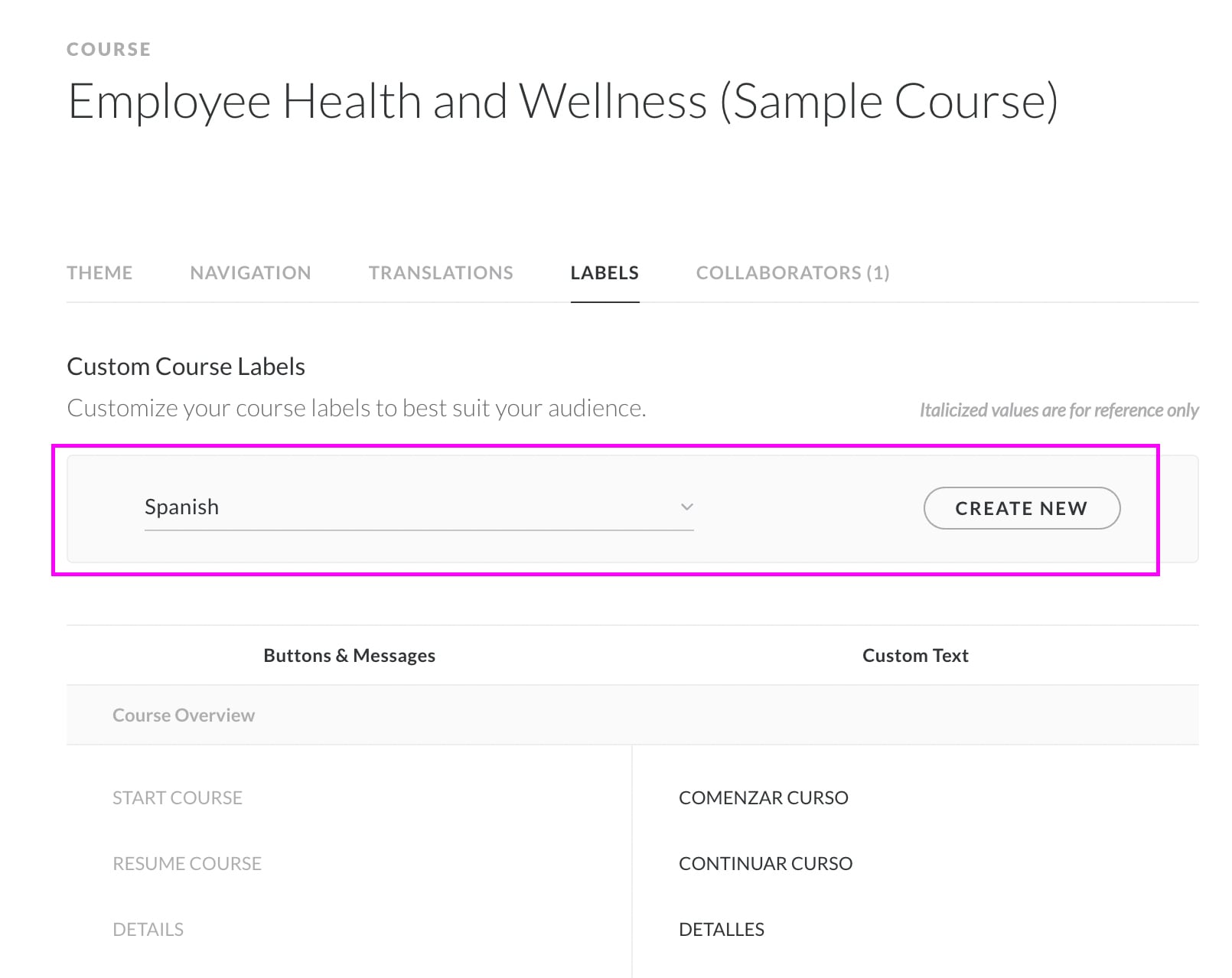Open the COLLABORATORS (1) tab
Screen dimensions: 1232x978
click(792, 272)
